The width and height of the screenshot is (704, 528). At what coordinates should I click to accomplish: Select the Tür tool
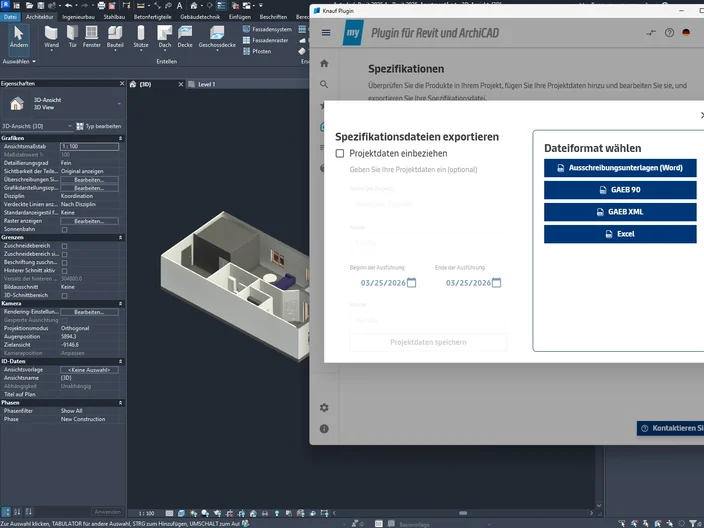(72, 36)
